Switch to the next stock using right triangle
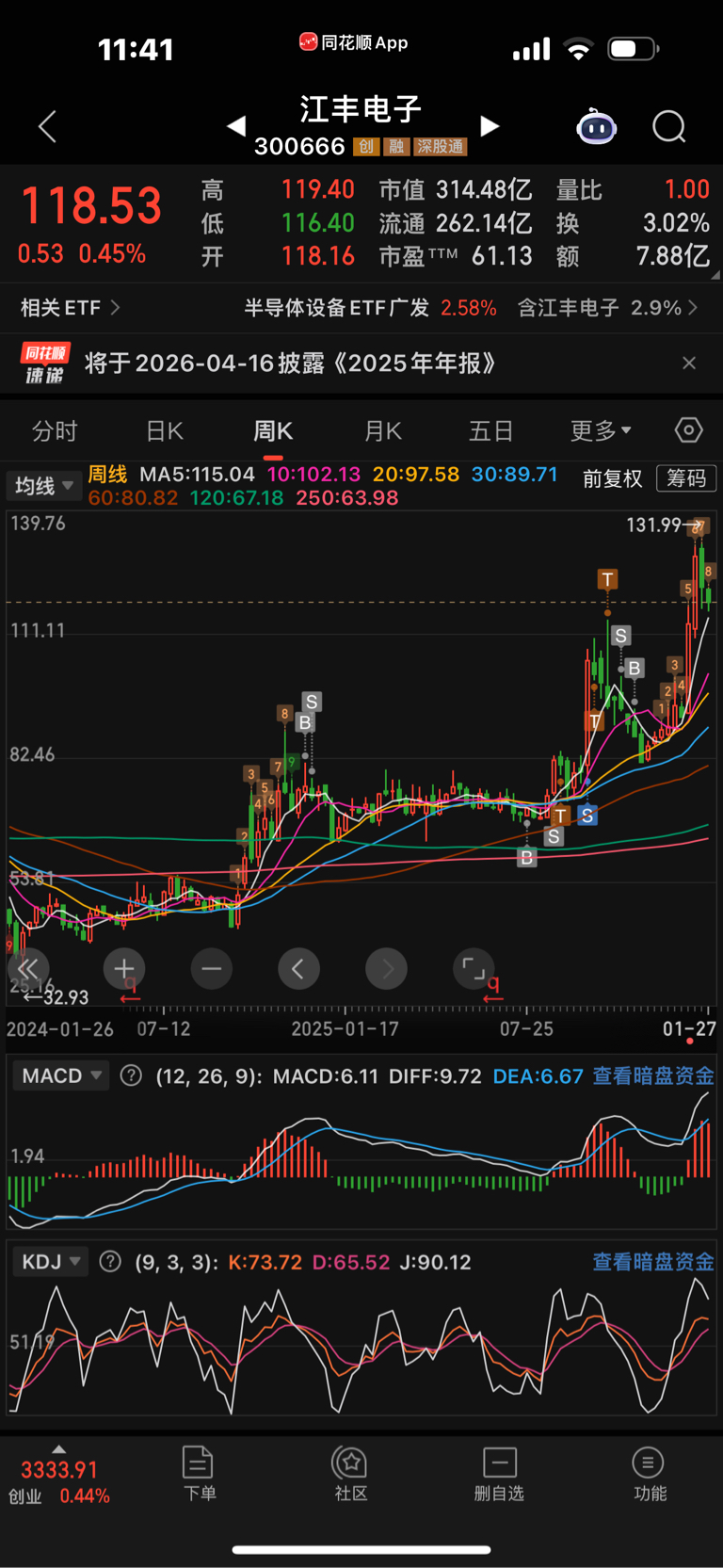This screenshot has width=723, height=1568. [490, 125]
